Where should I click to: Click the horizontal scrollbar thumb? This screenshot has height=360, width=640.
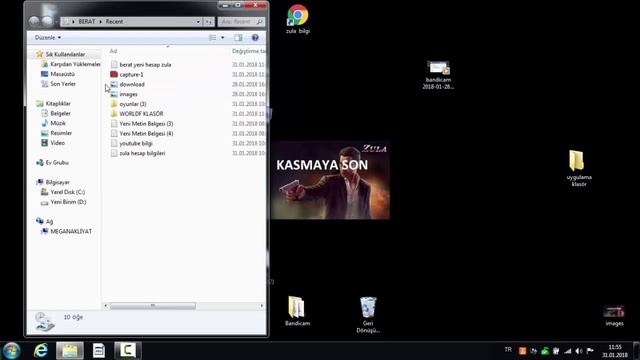153,305
